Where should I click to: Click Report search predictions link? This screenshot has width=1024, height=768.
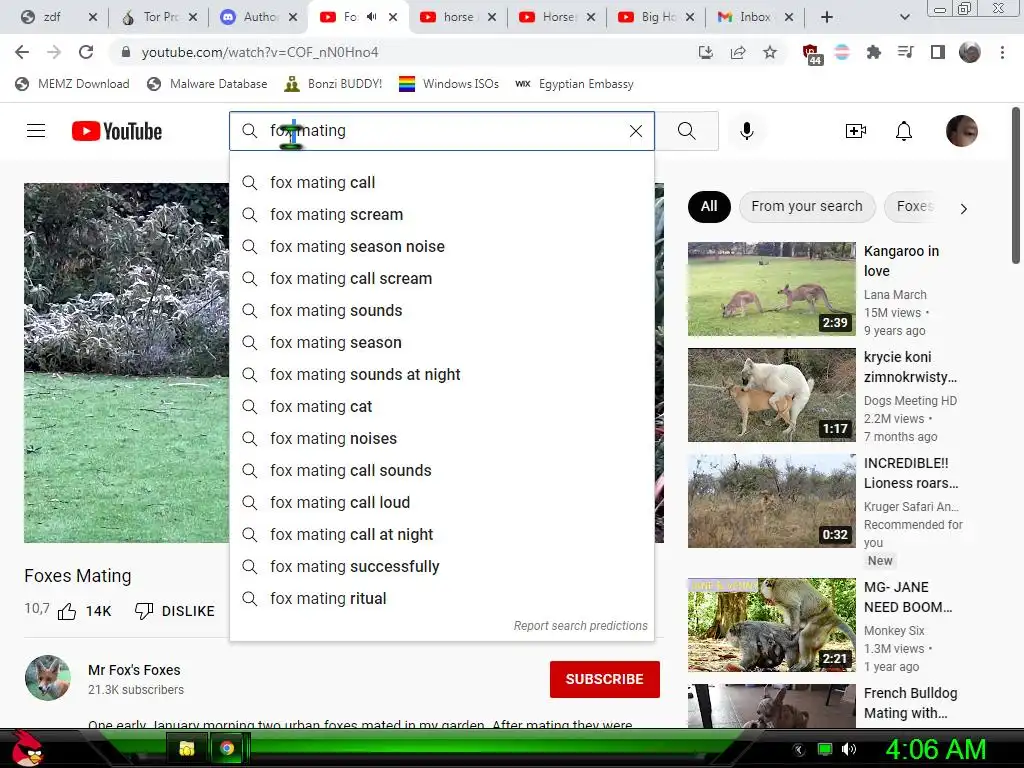pyautogui.click(x=581, y=626)
